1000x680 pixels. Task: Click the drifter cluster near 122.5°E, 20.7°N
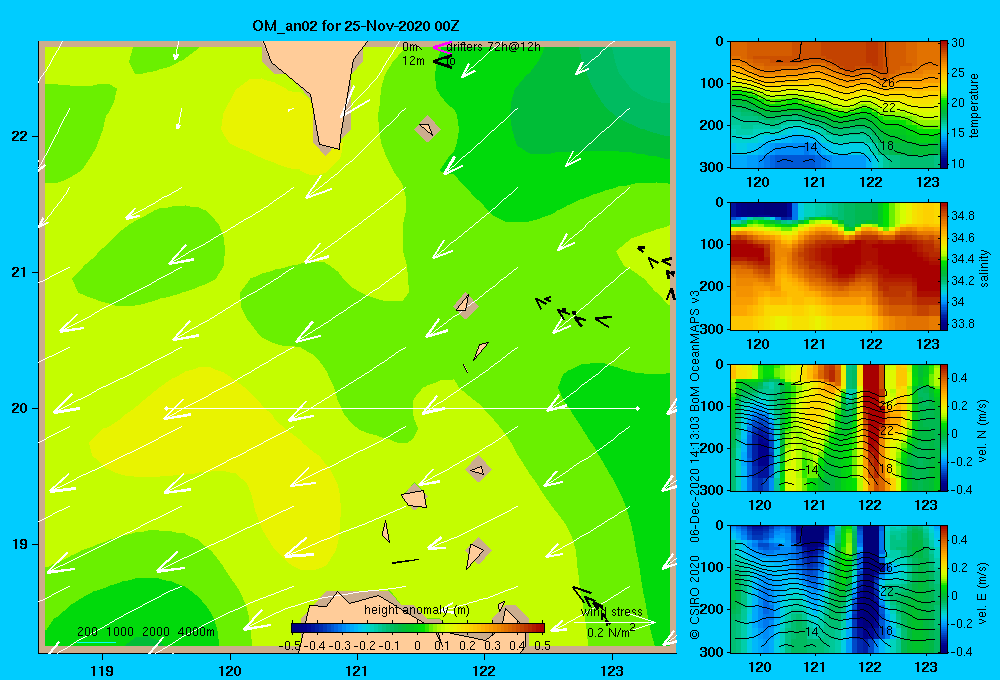(573, 312)
